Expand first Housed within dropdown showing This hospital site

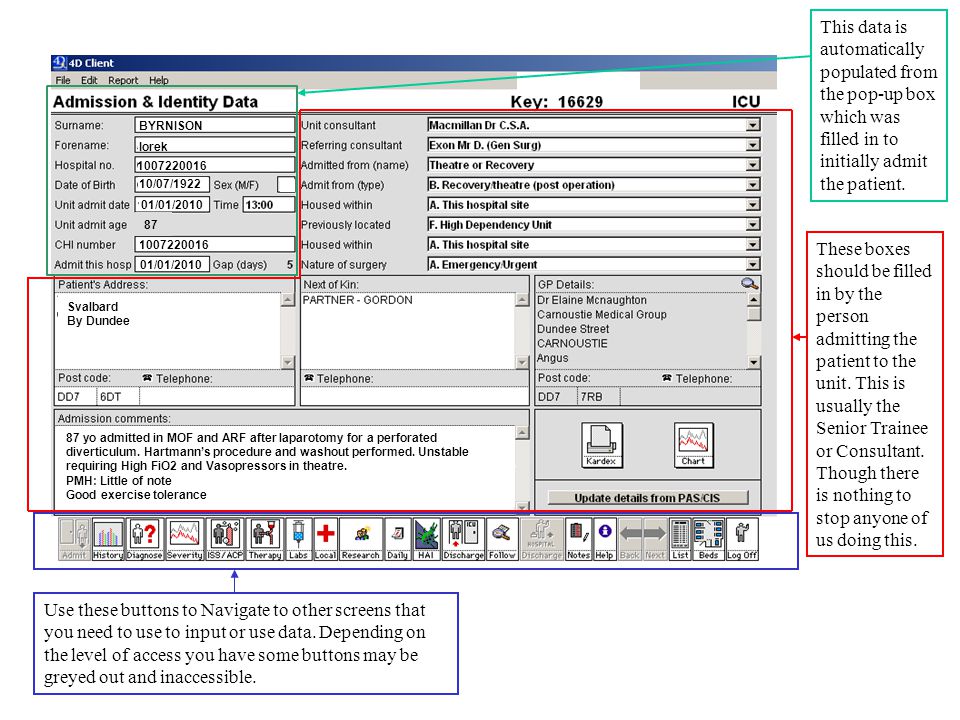753,204
